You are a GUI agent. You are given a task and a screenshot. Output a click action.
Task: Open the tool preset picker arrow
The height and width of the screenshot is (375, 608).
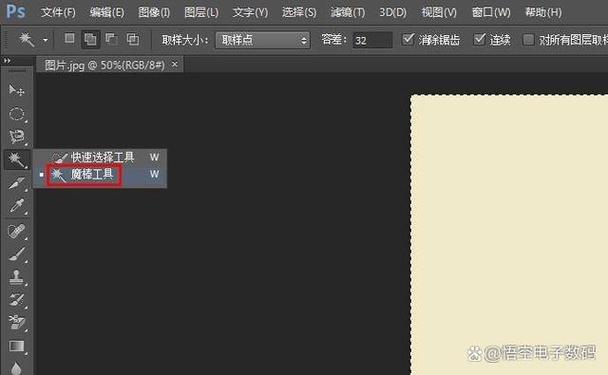45,40
